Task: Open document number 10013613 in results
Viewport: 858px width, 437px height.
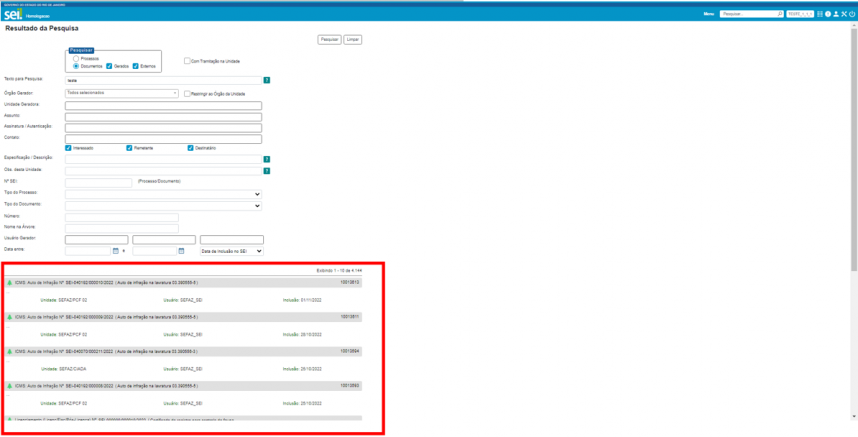Action: [x=349, y=282]
